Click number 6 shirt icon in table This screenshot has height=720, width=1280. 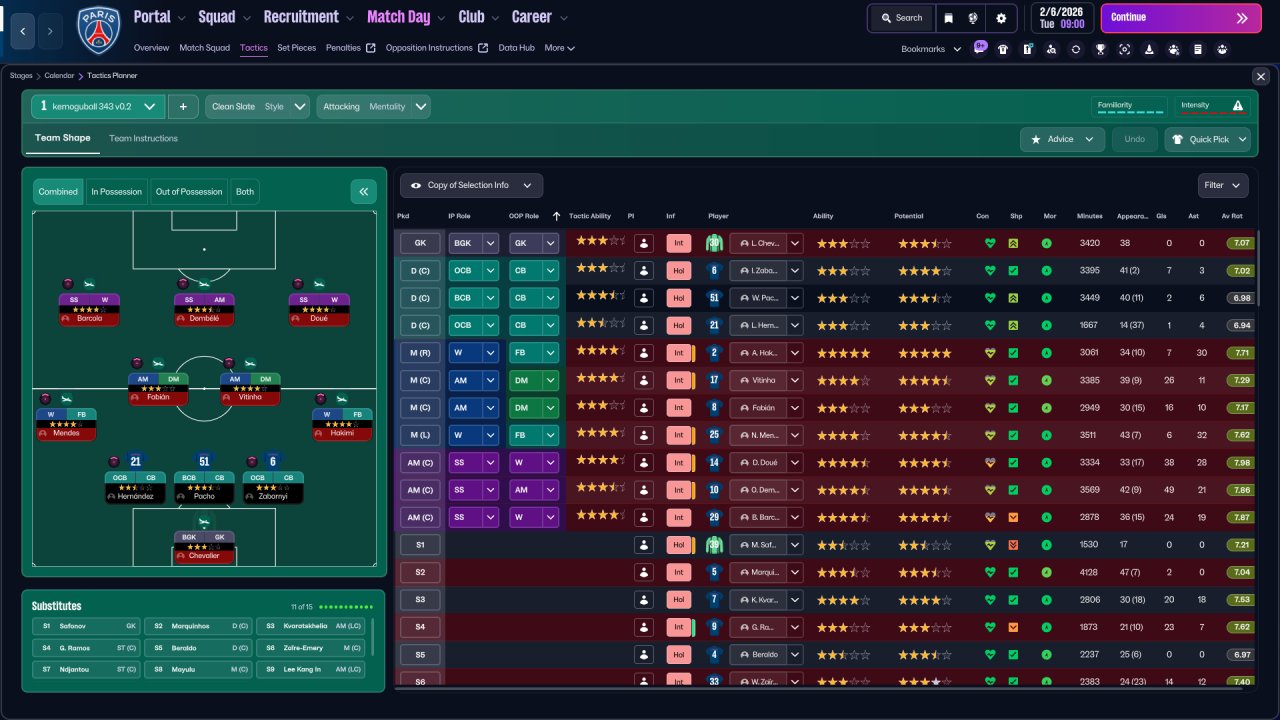pyautogui.click(x=713, y=270)
